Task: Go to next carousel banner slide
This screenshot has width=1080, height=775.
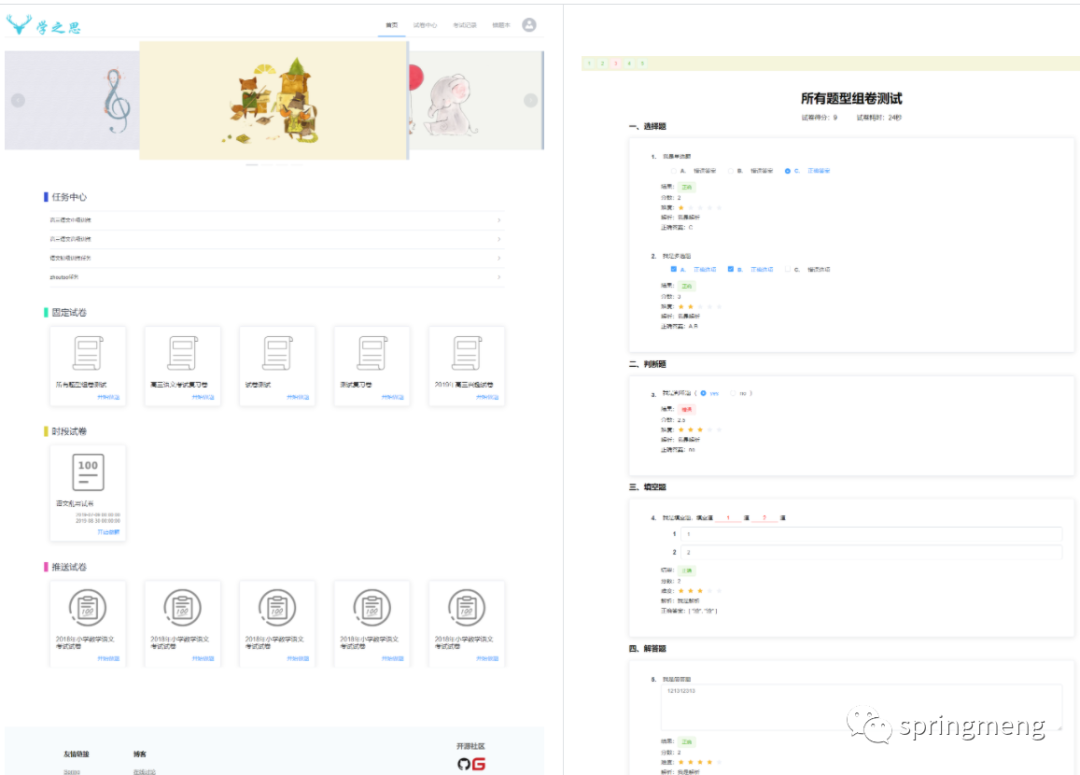Action: tap(530, 101)
